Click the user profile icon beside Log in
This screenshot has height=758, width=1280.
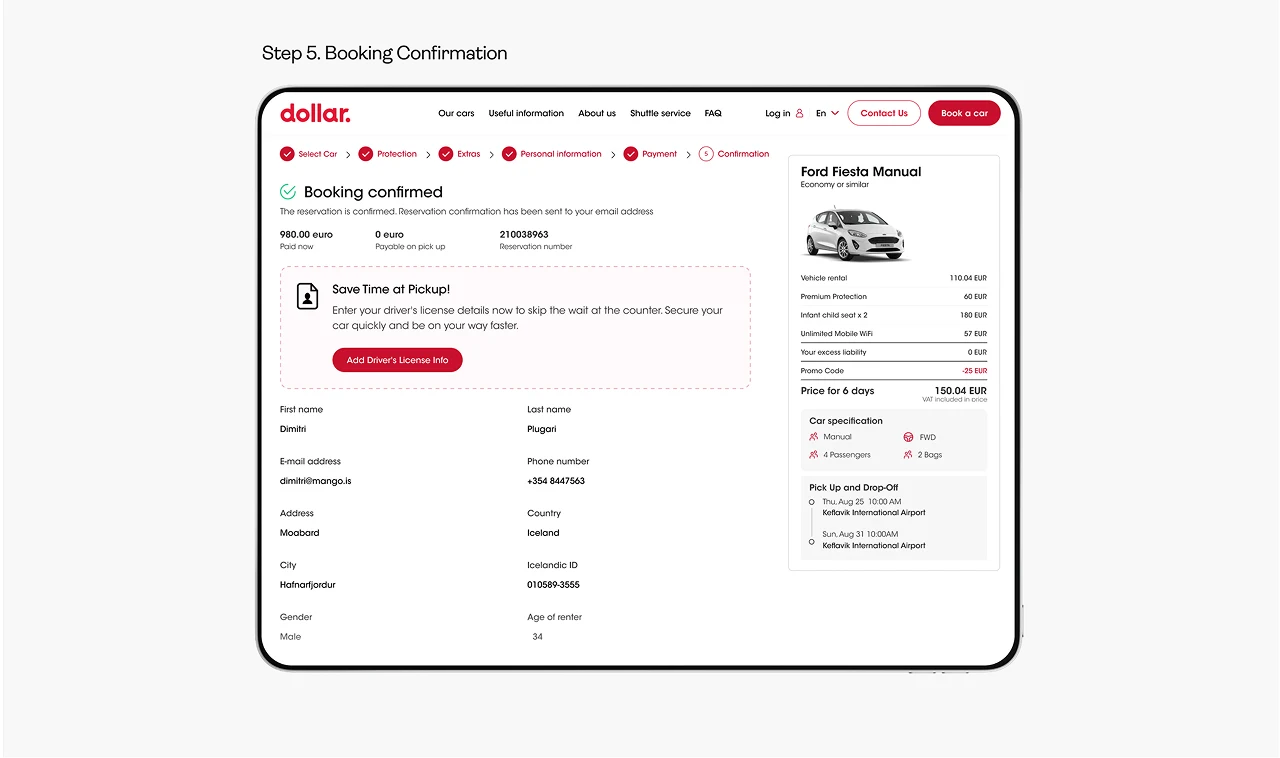799,113
